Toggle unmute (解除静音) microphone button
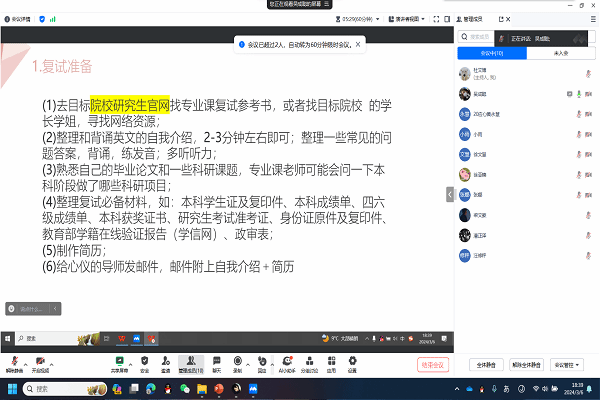The height and width of the screenshot is (400, 600). 14,361
